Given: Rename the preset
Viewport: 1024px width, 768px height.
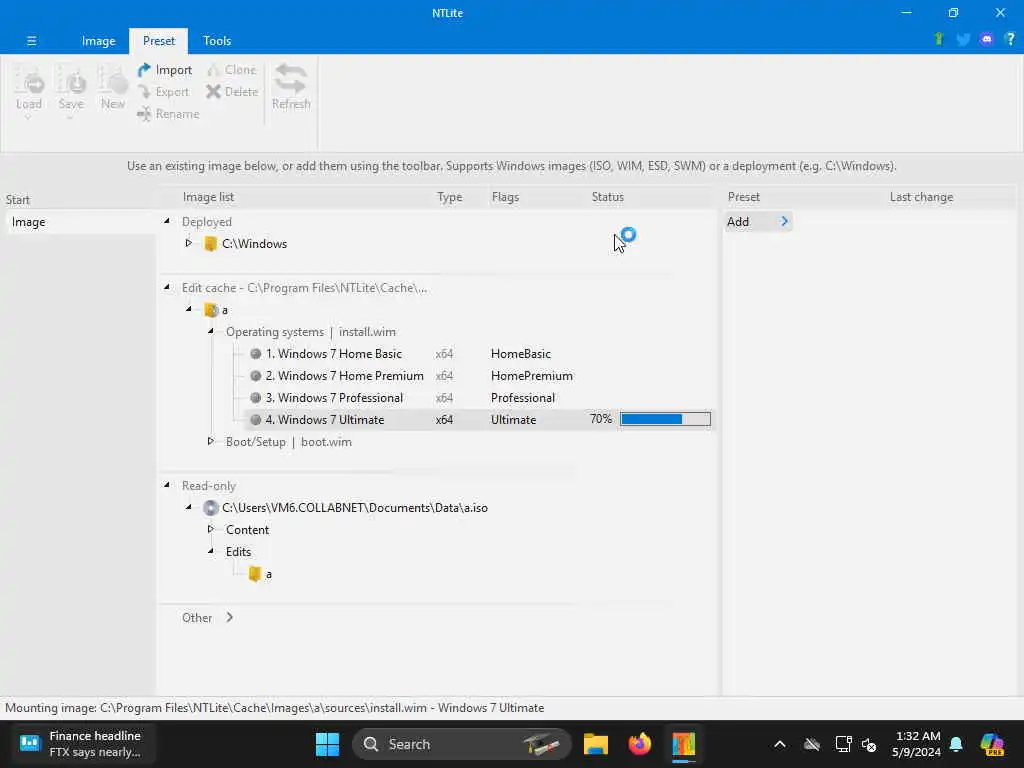Looking at the screenshot, I should tap(168, 114).
